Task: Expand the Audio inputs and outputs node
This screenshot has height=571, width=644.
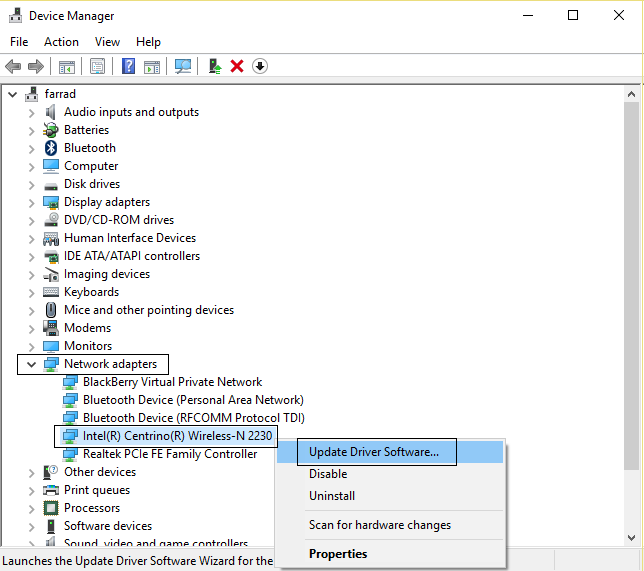Action: pos(31,112)
